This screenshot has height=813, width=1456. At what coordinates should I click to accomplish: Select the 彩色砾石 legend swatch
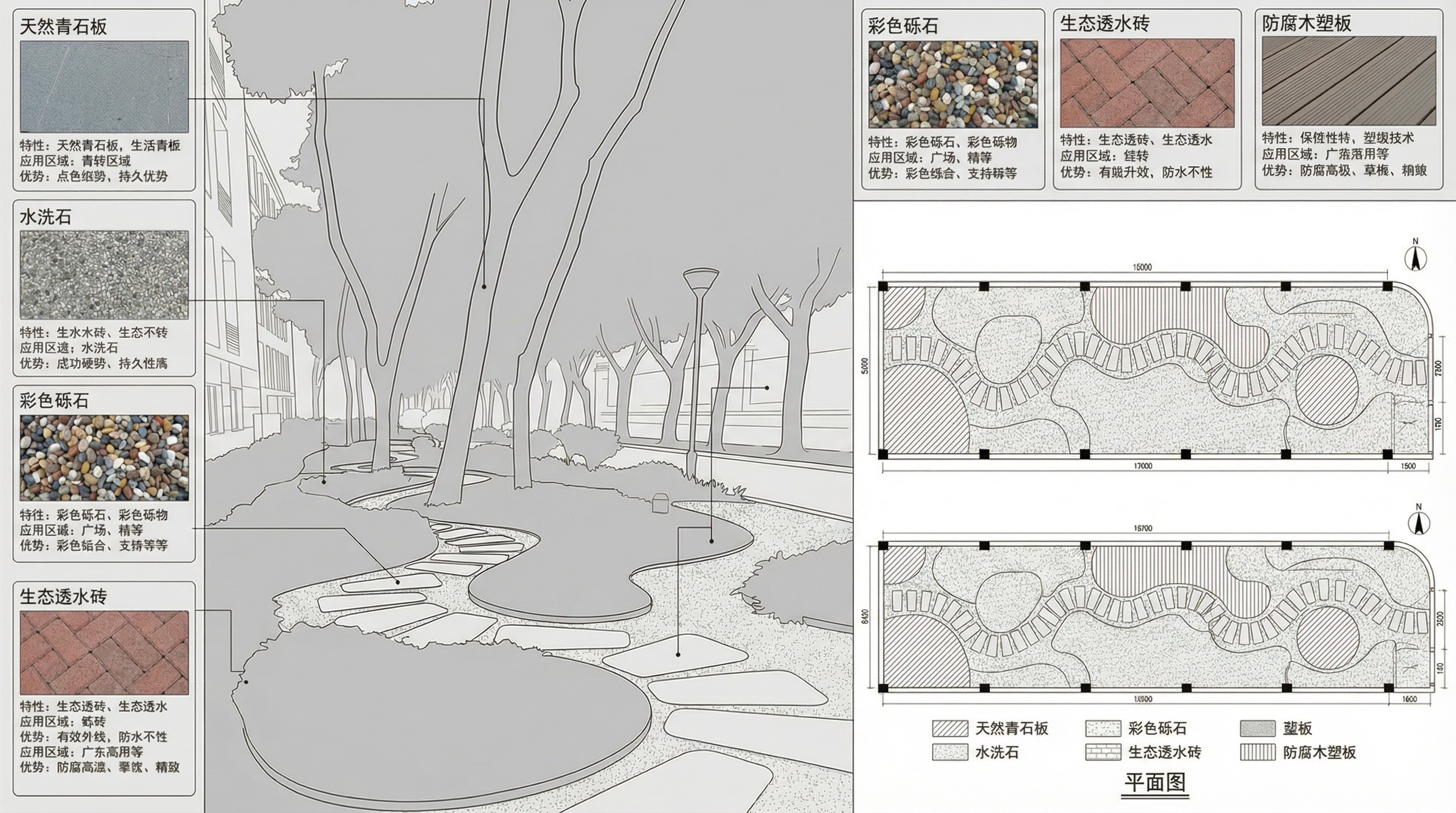coord(1103,728)
